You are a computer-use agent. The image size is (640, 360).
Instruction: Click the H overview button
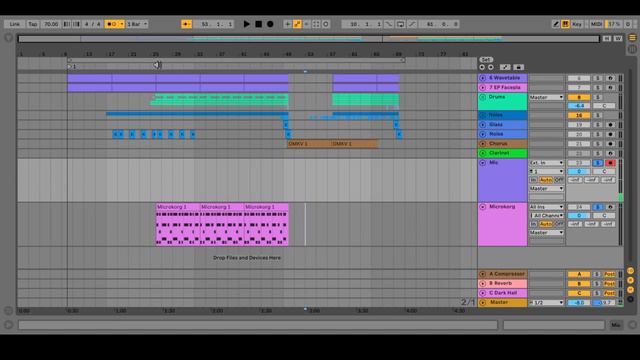607,38
